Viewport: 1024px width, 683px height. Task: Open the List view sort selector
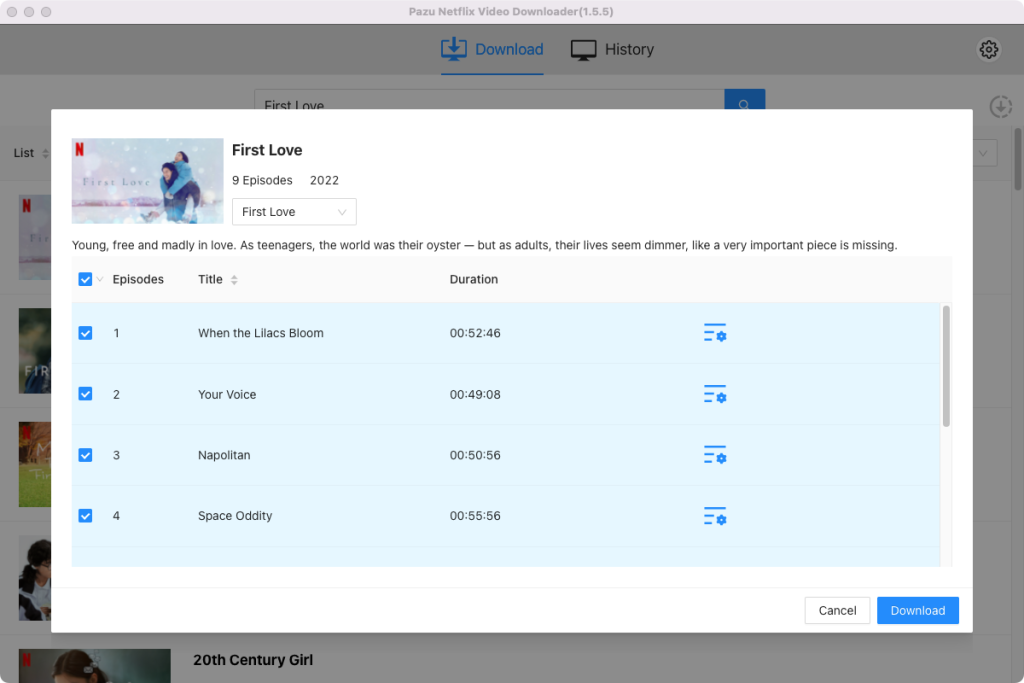31,153
